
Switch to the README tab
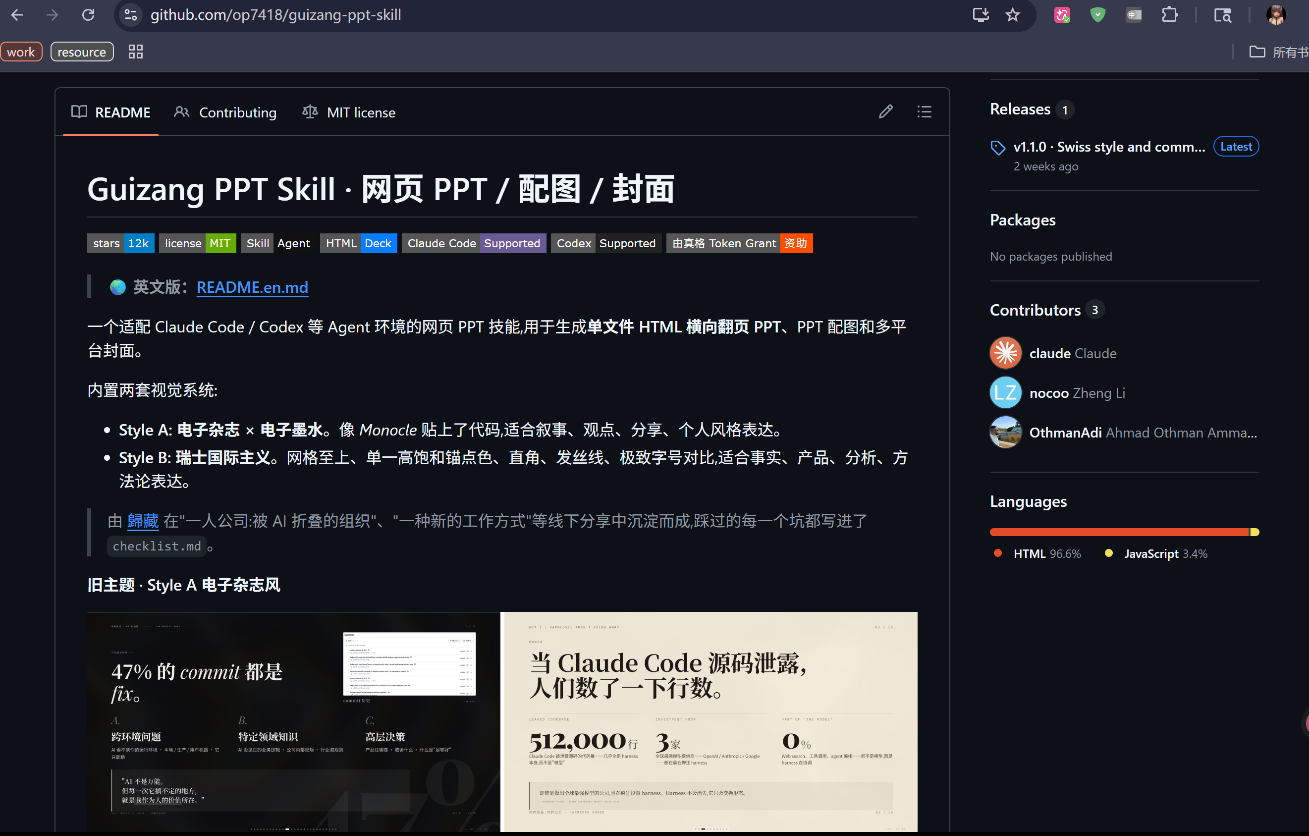[111, 112]
